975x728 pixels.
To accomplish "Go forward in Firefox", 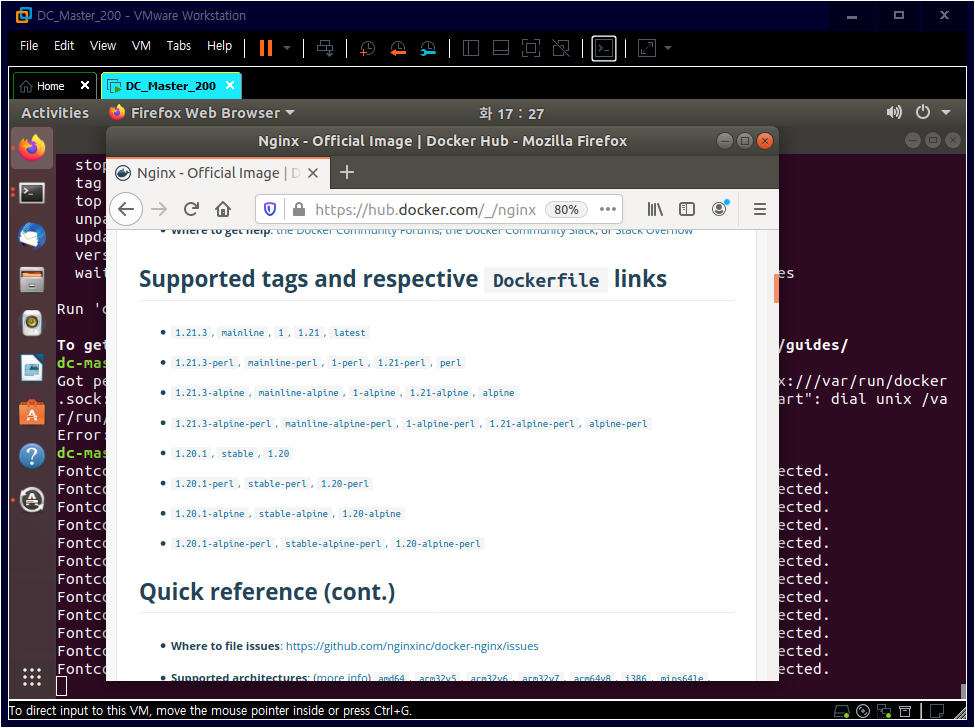I will point(159,210).
